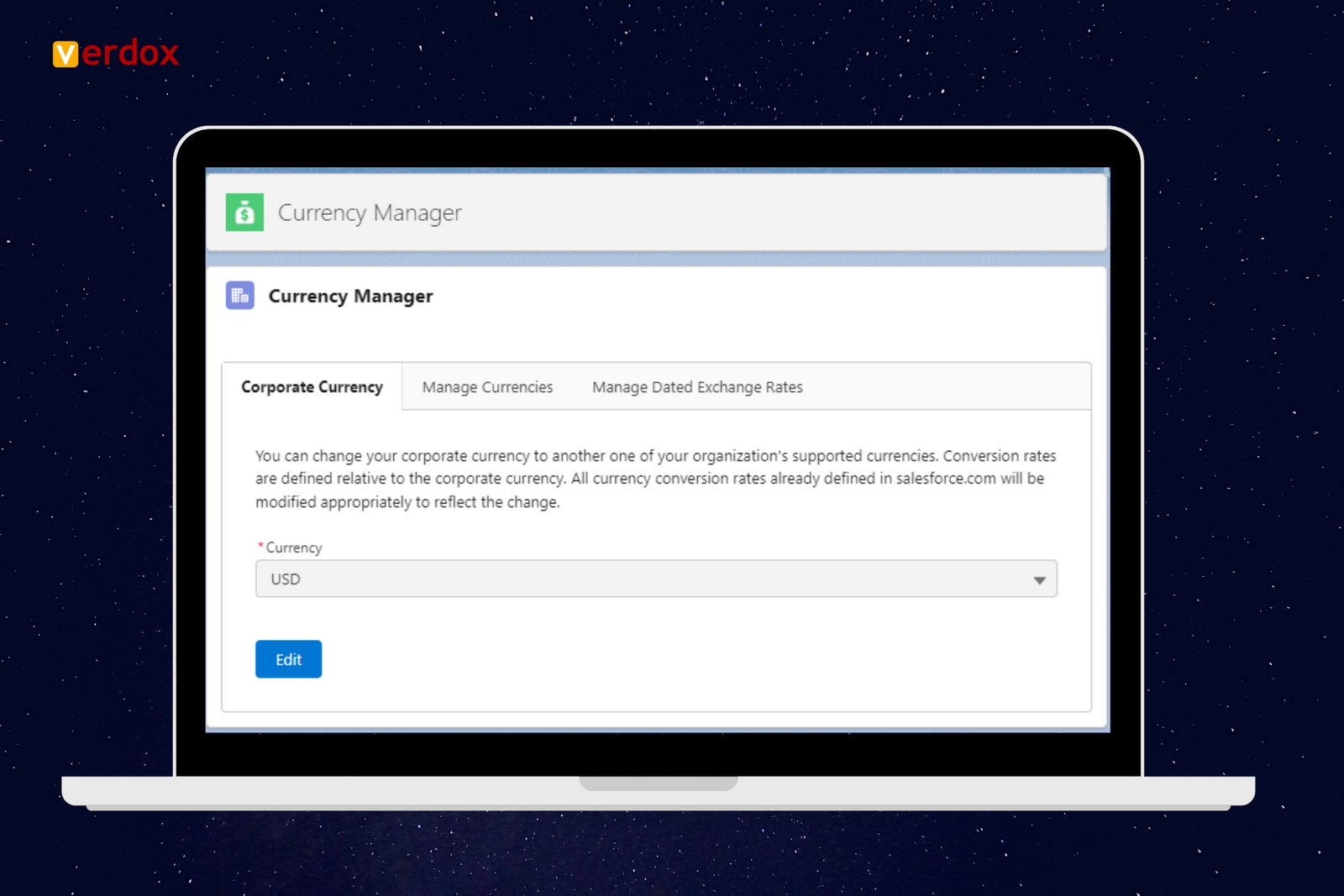Open the Currency dropdown showing USD
The width and height of the screenshot is (1344, 896).
coord(656,579)
